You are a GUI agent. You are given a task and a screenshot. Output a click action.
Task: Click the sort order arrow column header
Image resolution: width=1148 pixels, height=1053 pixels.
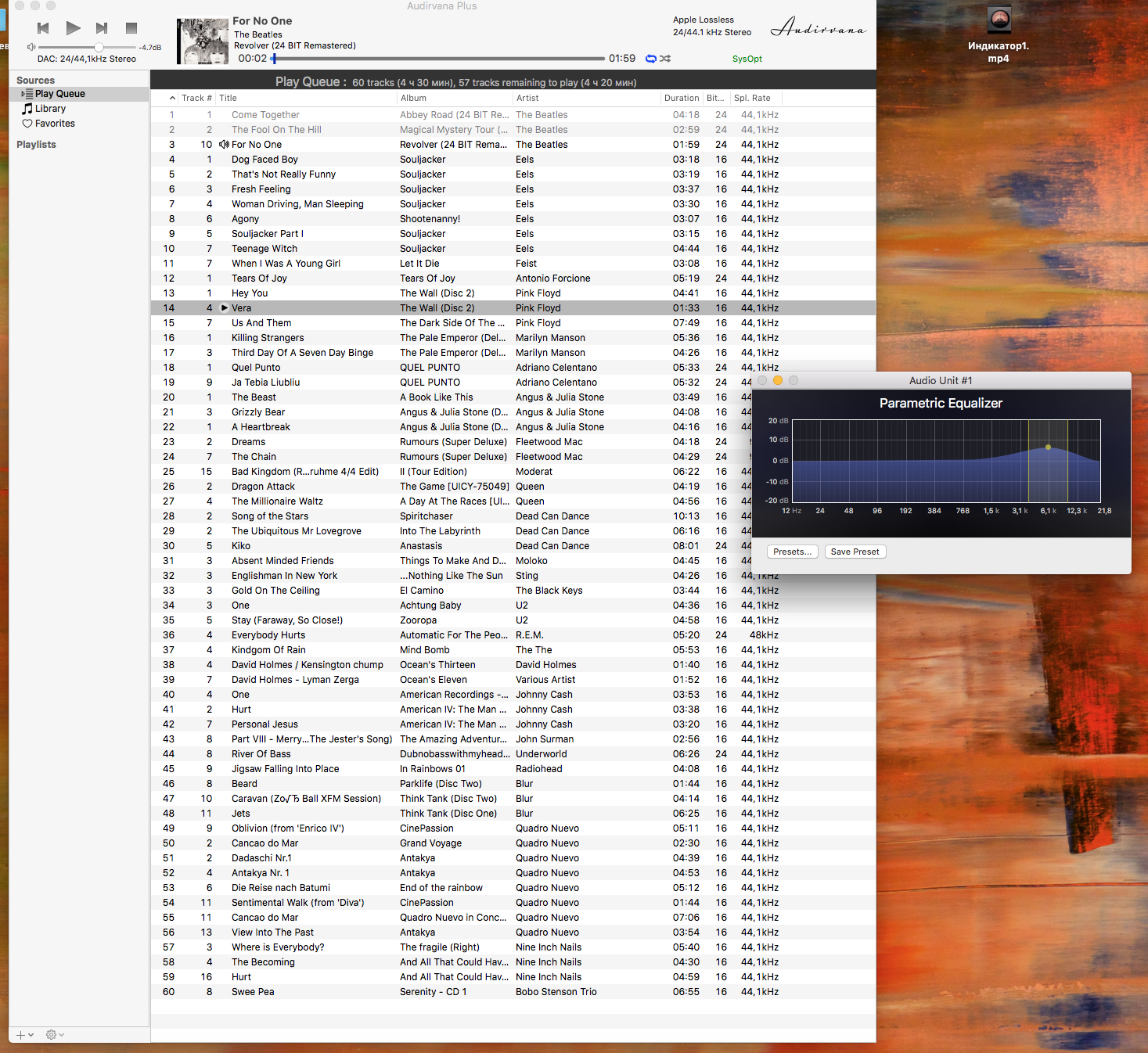click(172, 99)
